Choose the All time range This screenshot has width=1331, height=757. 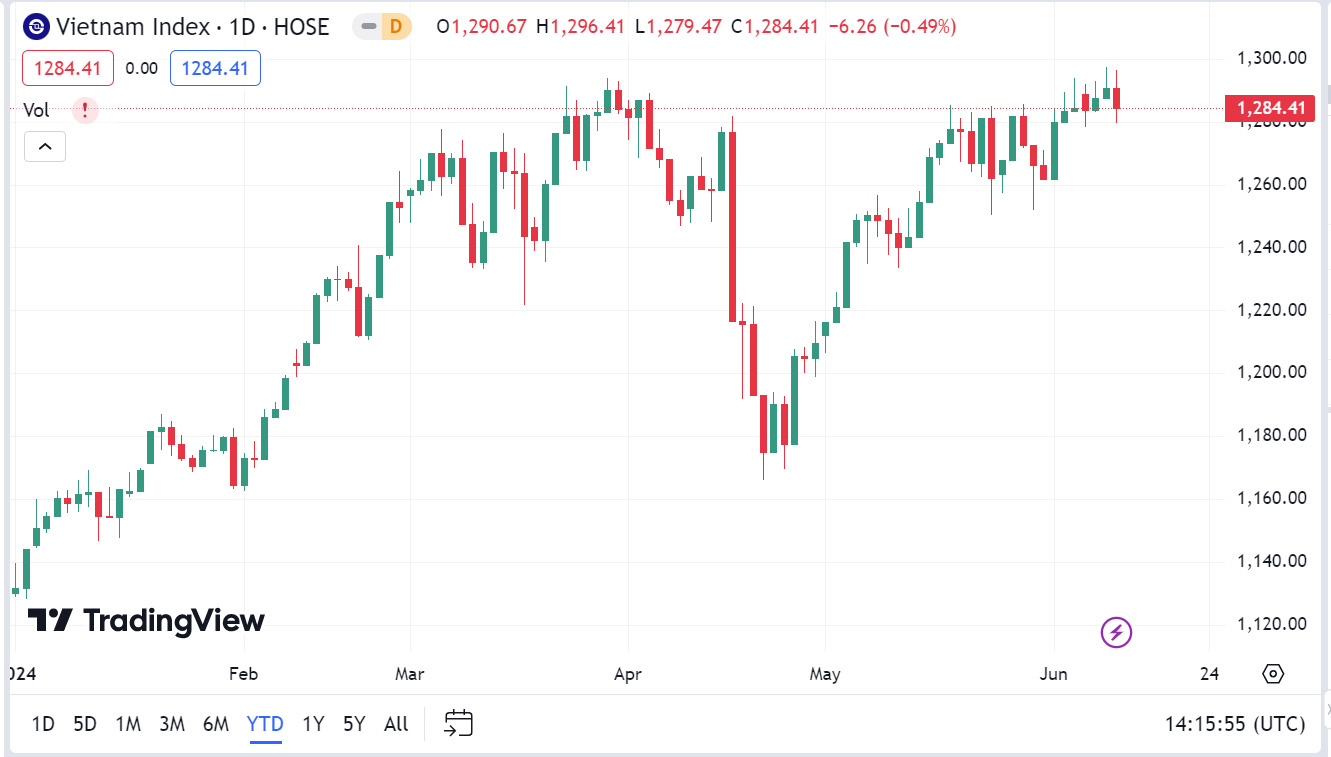tap(396, 724)
